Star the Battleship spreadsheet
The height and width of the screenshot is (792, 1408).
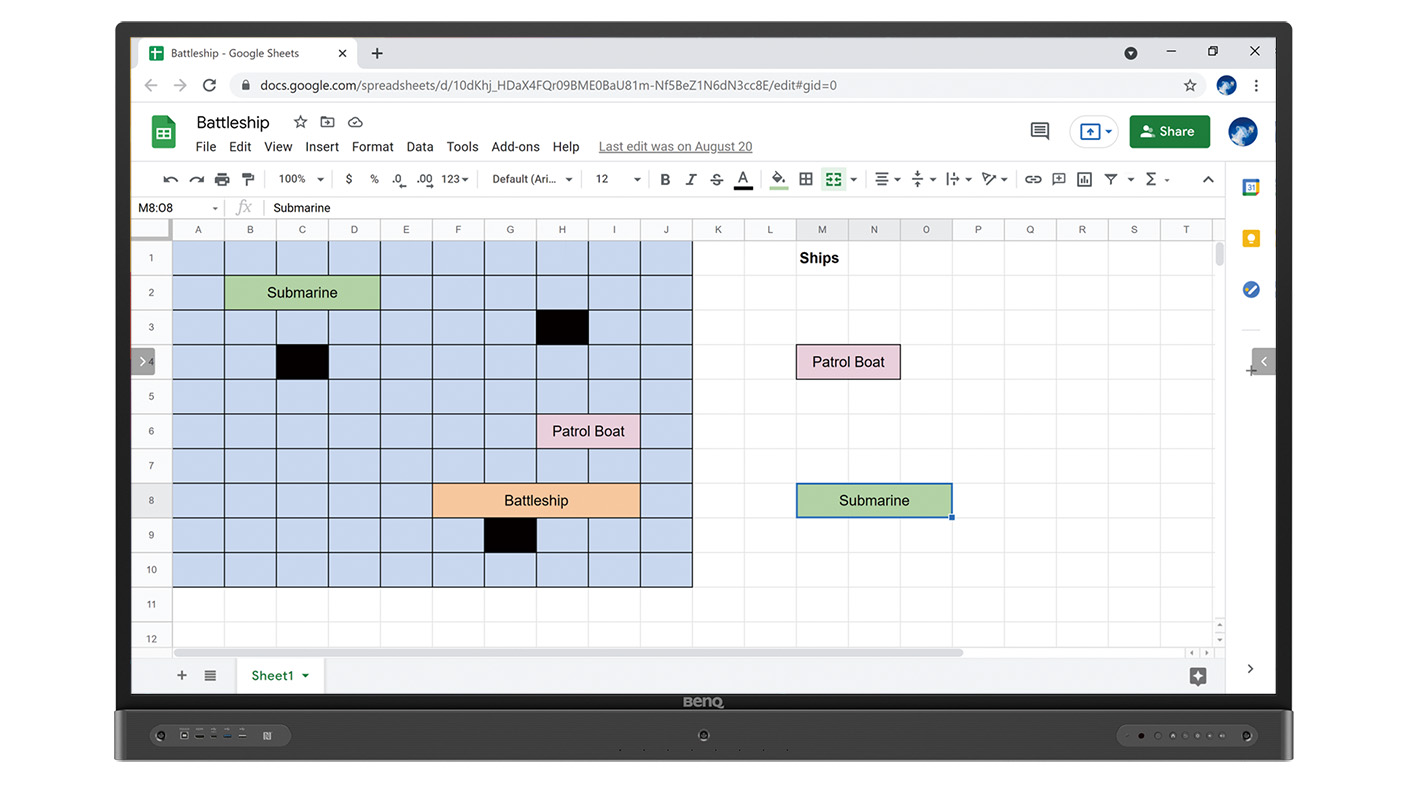pyautogui.click(x=300, y=122)
